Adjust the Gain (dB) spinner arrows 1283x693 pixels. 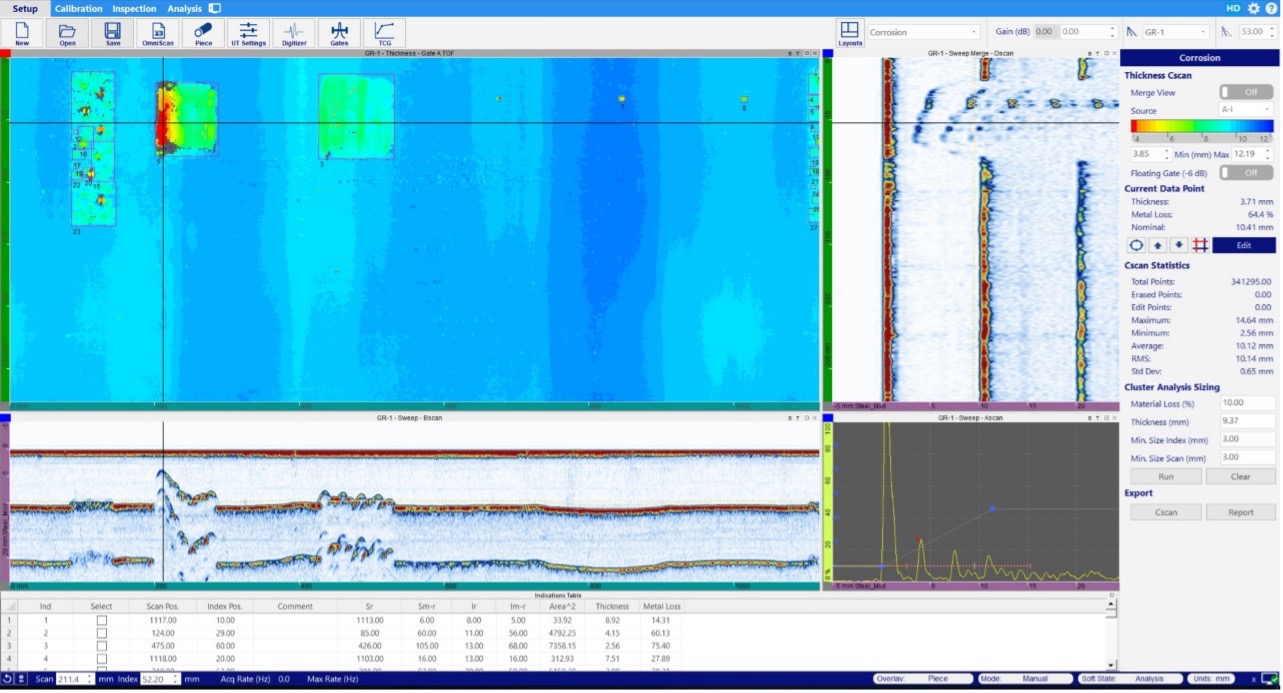coord(1112,32)
